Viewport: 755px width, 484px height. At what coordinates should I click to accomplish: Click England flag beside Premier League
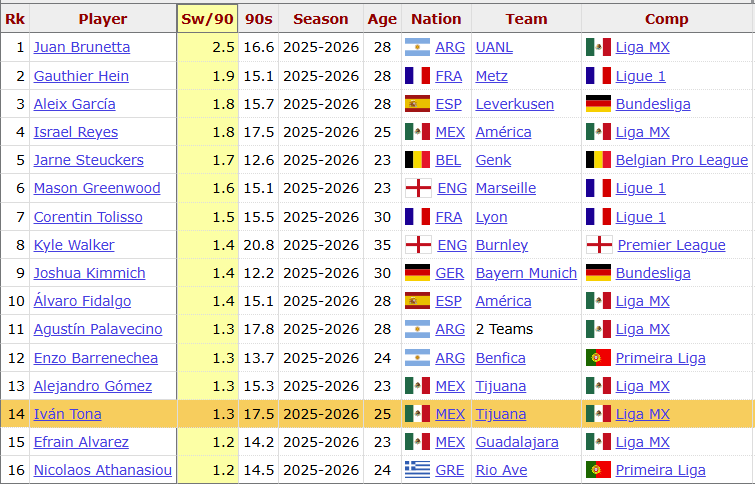(x=598, y=245)
